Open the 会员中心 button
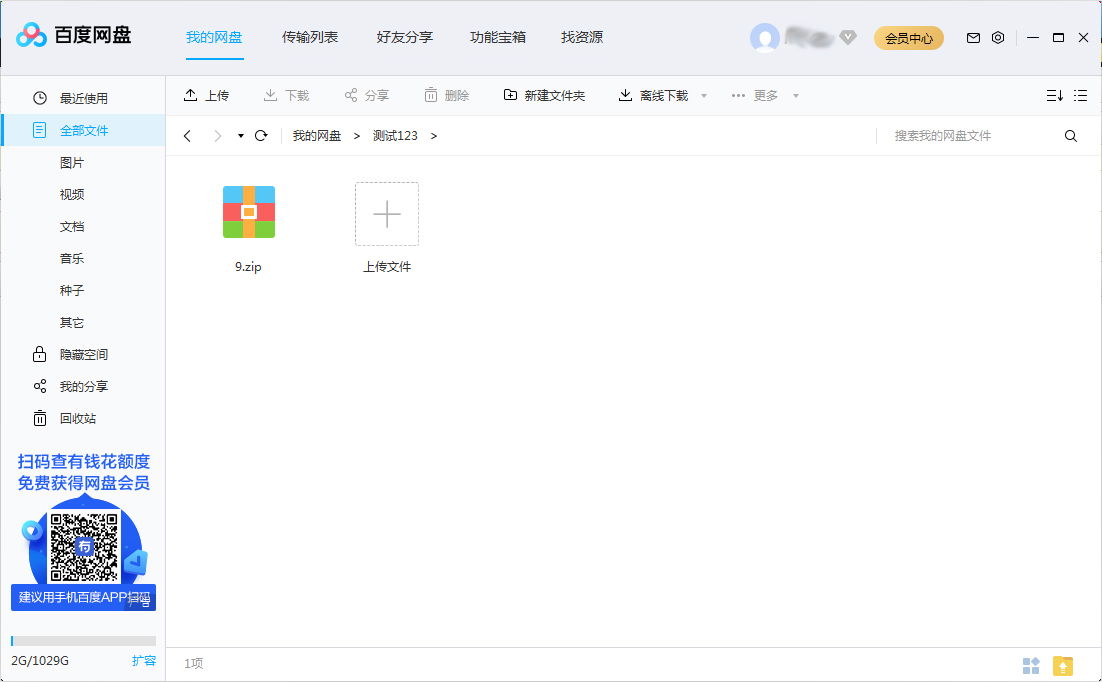The width and height of the screenshot is (1102, 682). coord(908,37)
